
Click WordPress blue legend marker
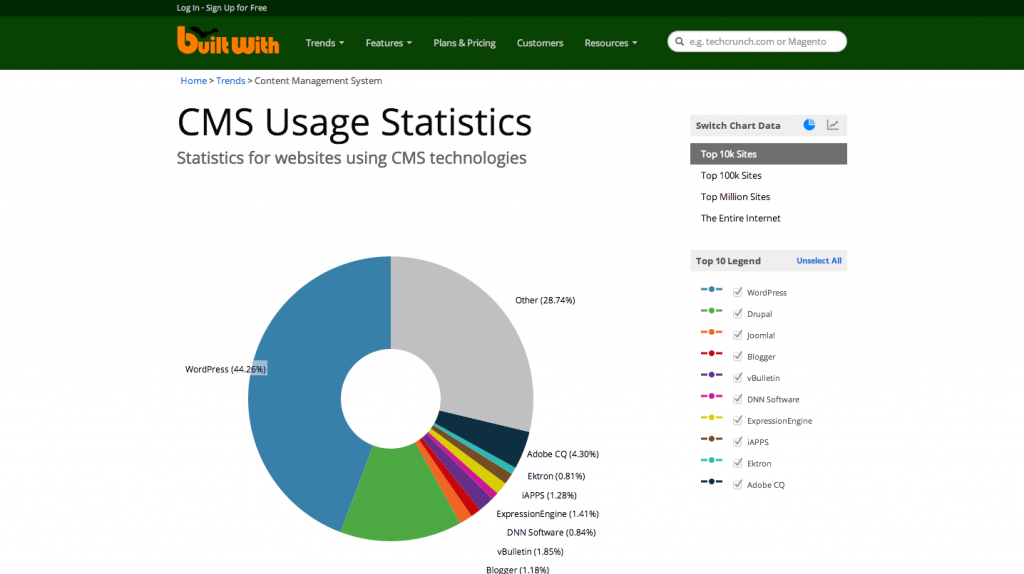click(x=711, y=289)
